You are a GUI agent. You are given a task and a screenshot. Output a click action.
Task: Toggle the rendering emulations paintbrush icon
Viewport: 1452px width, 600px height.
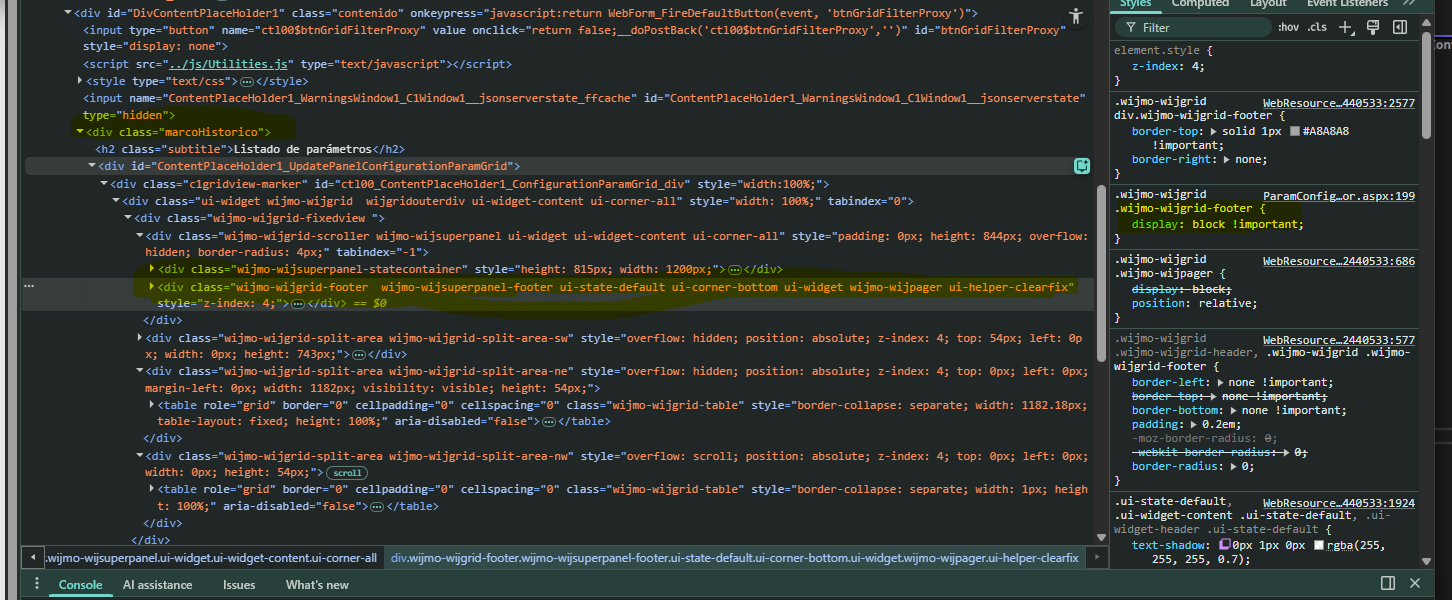click(x=1373, y=27)
